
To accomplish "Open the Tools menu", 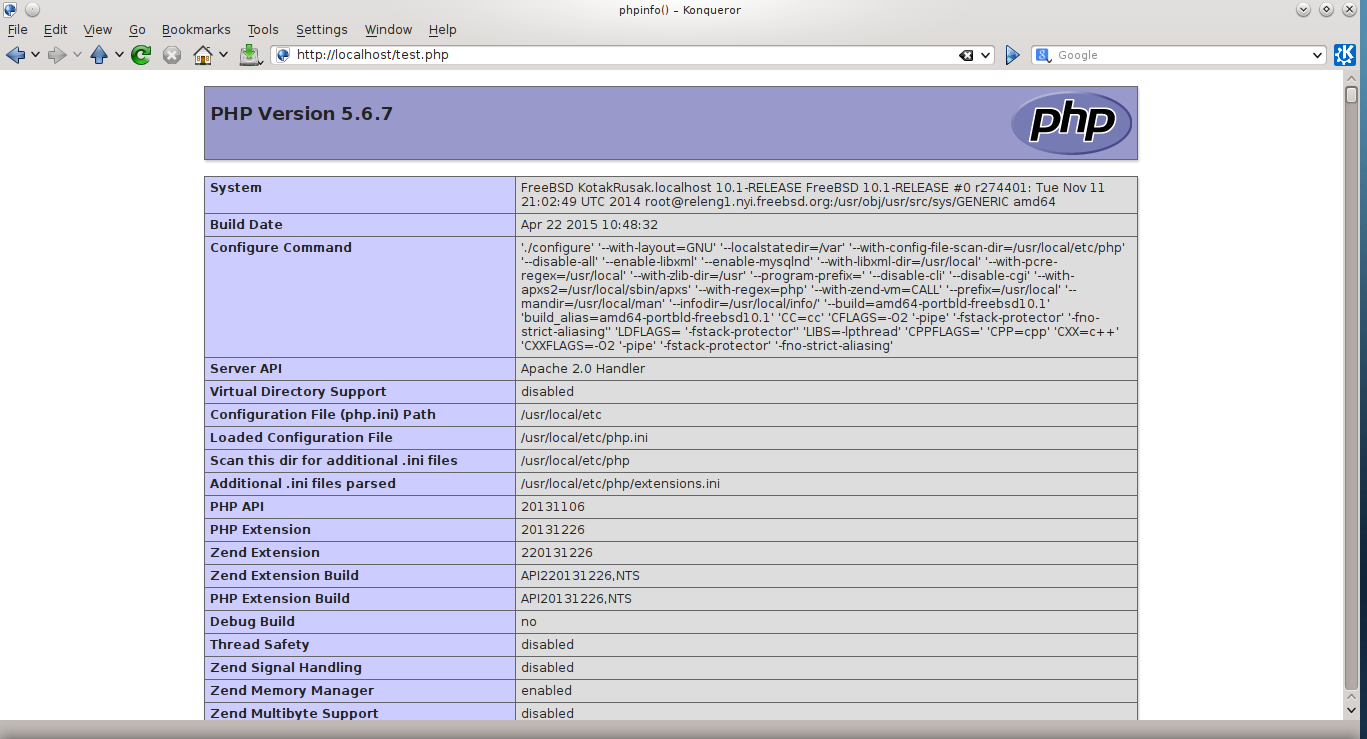I will click(x=263, y=30).
